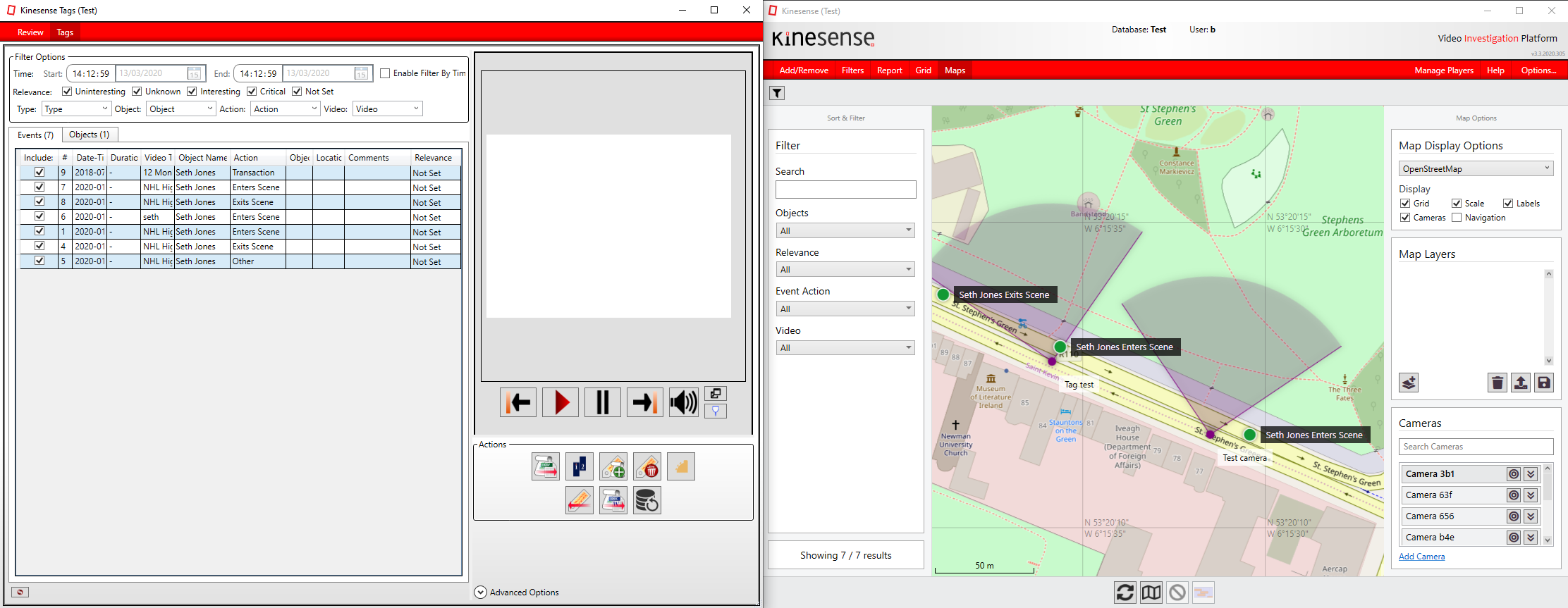Open the Video filter dropdown in Tags window

[388, 109]
